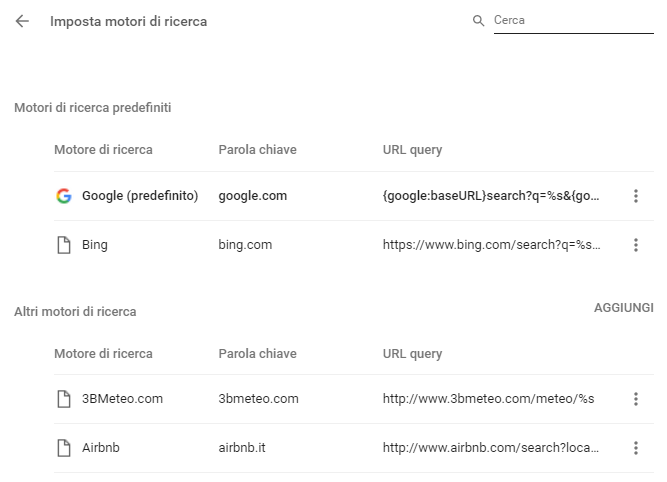Click the Imposta motori di ricerca title
This screenshot has height=482, width=667.
point(128,21)
